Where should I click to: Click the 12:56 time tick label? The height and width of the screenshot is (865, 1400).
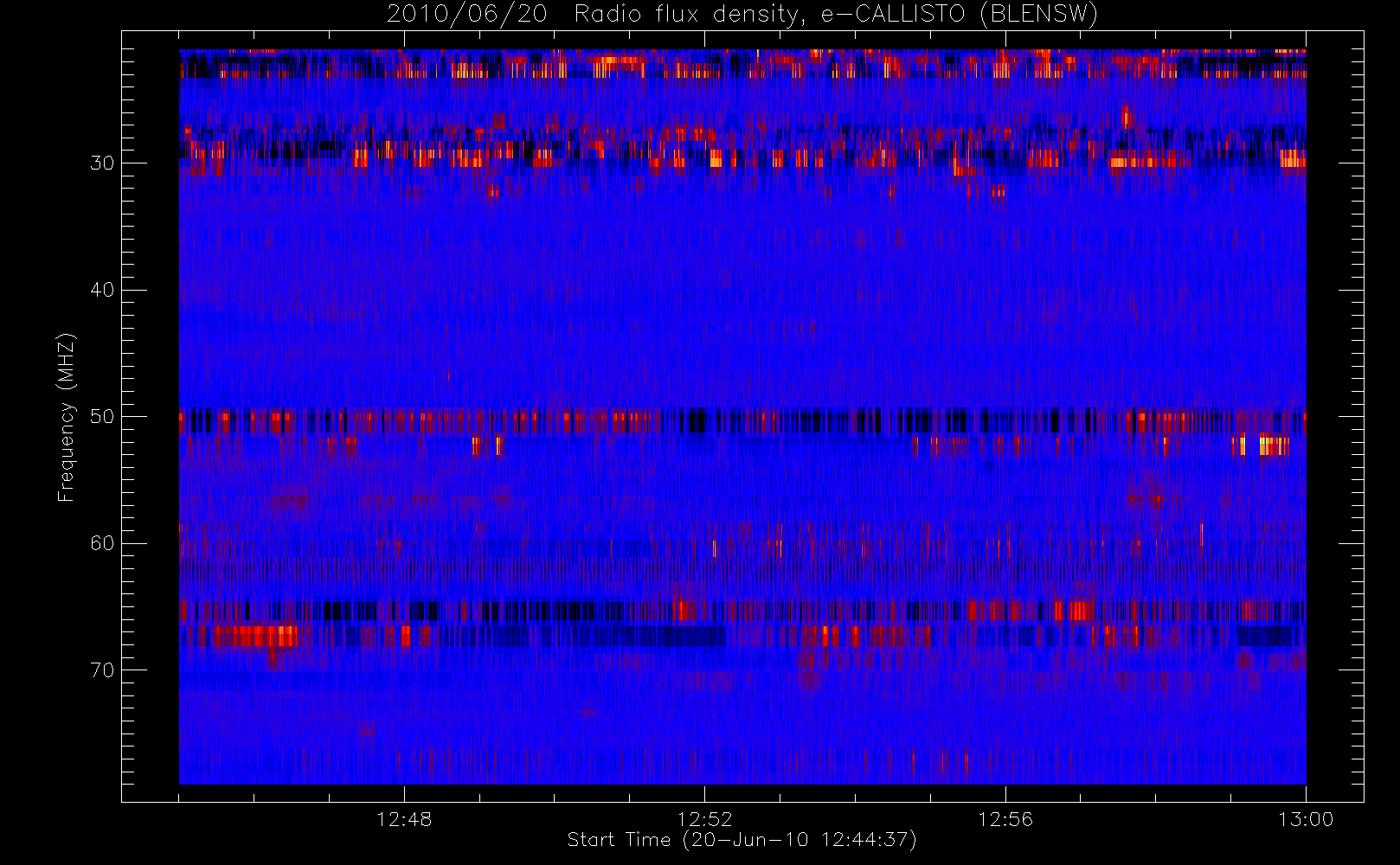click(x=1005, y=819)
